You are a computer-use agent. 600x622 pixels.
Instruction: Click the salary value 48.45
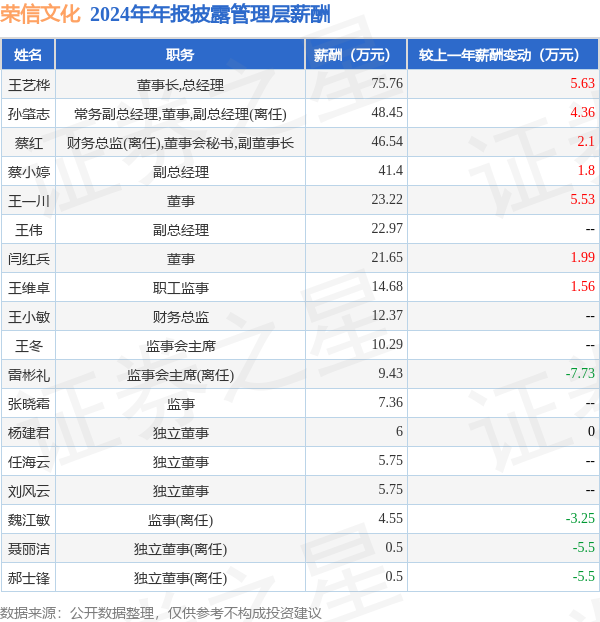tap(387, 112)
